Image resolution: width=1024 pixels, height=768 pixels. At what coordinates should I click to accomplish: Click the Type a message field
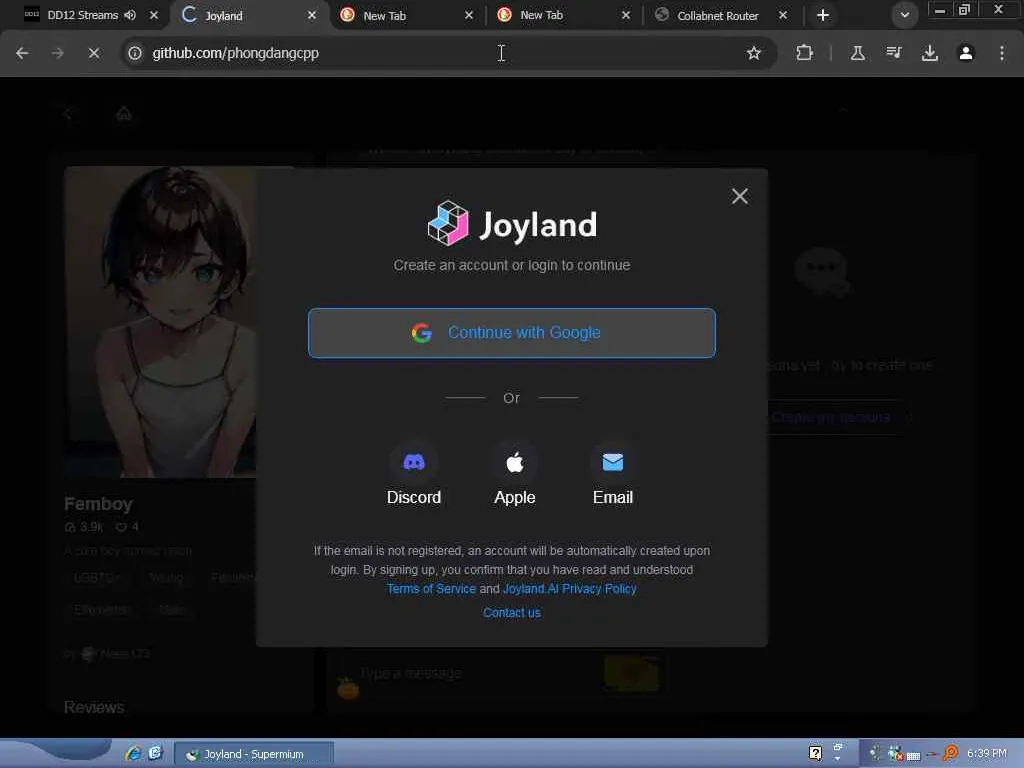click(x=477, y=673)
